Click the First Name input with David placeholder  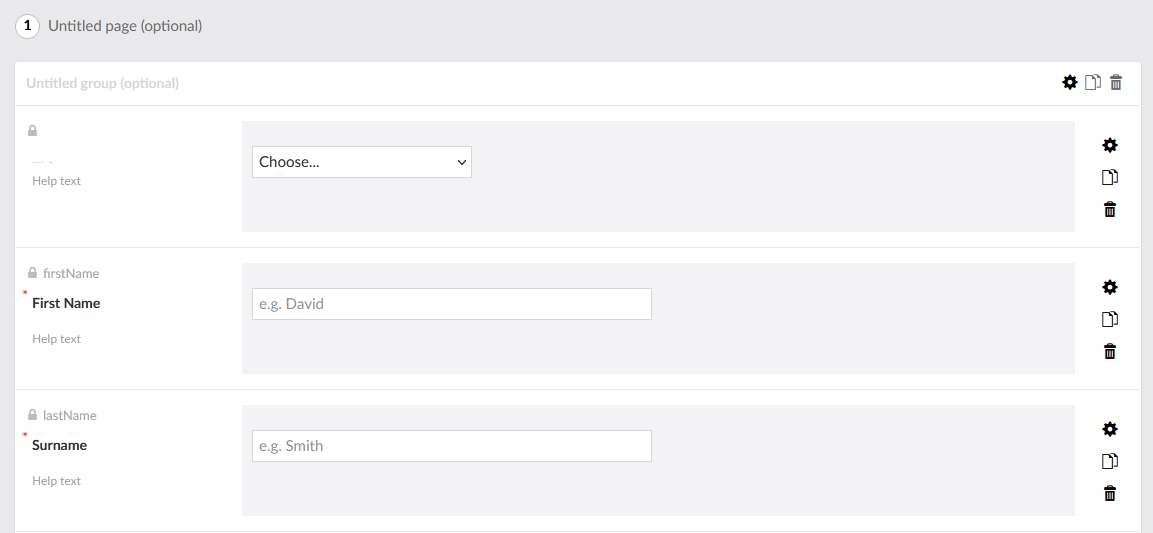pos(451,304)
